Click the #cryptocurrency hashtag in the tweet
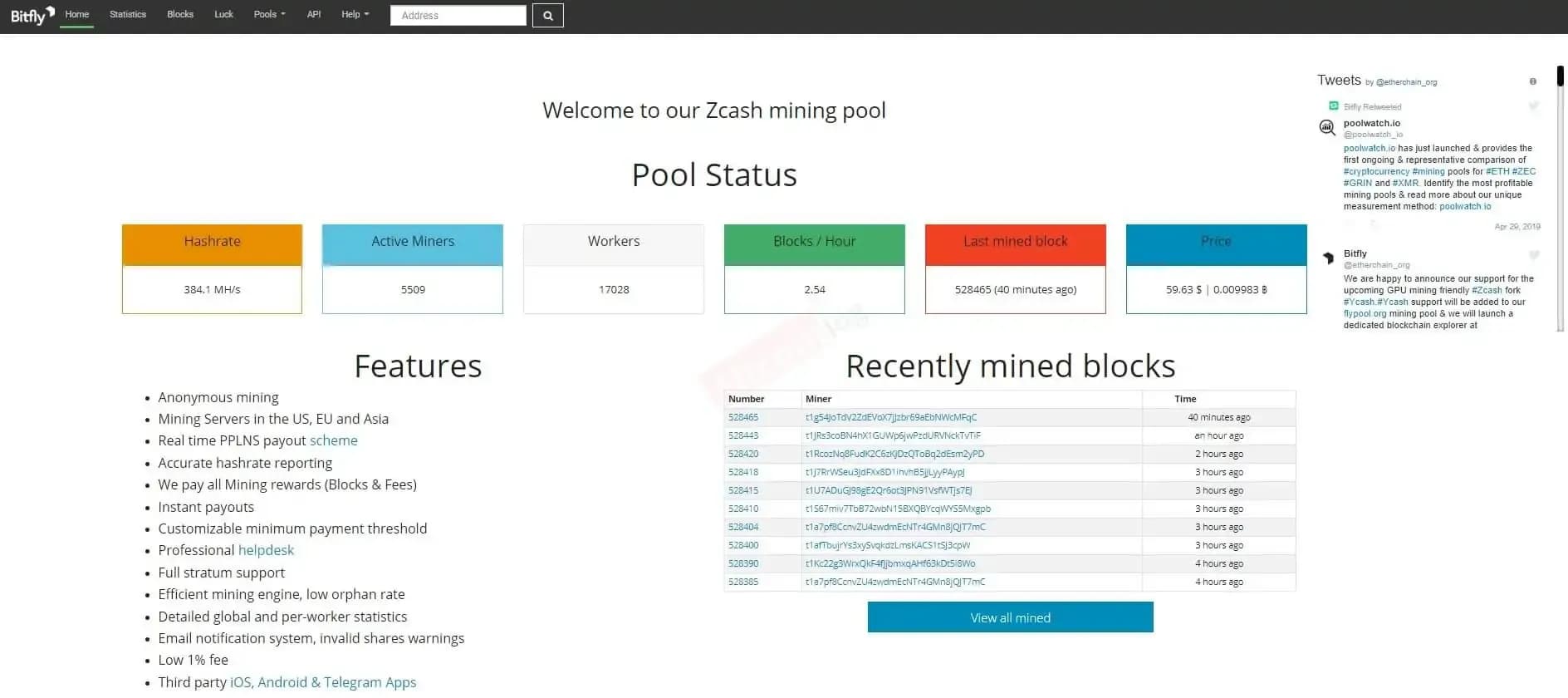Screen dimensions: 1568x698 pos(1376,171)
